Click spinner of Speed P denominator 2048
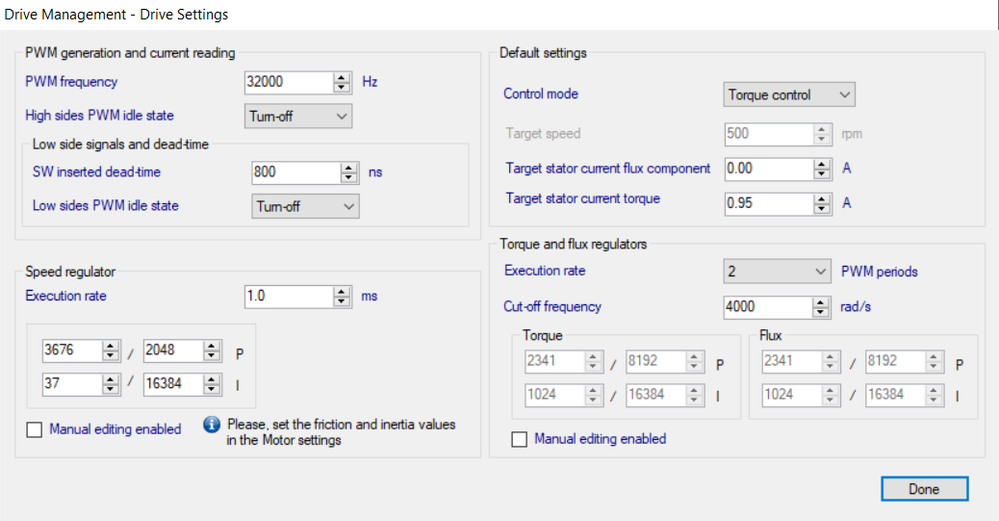The width and height of the screenshot is (999, 521). [x=212, y=350]
